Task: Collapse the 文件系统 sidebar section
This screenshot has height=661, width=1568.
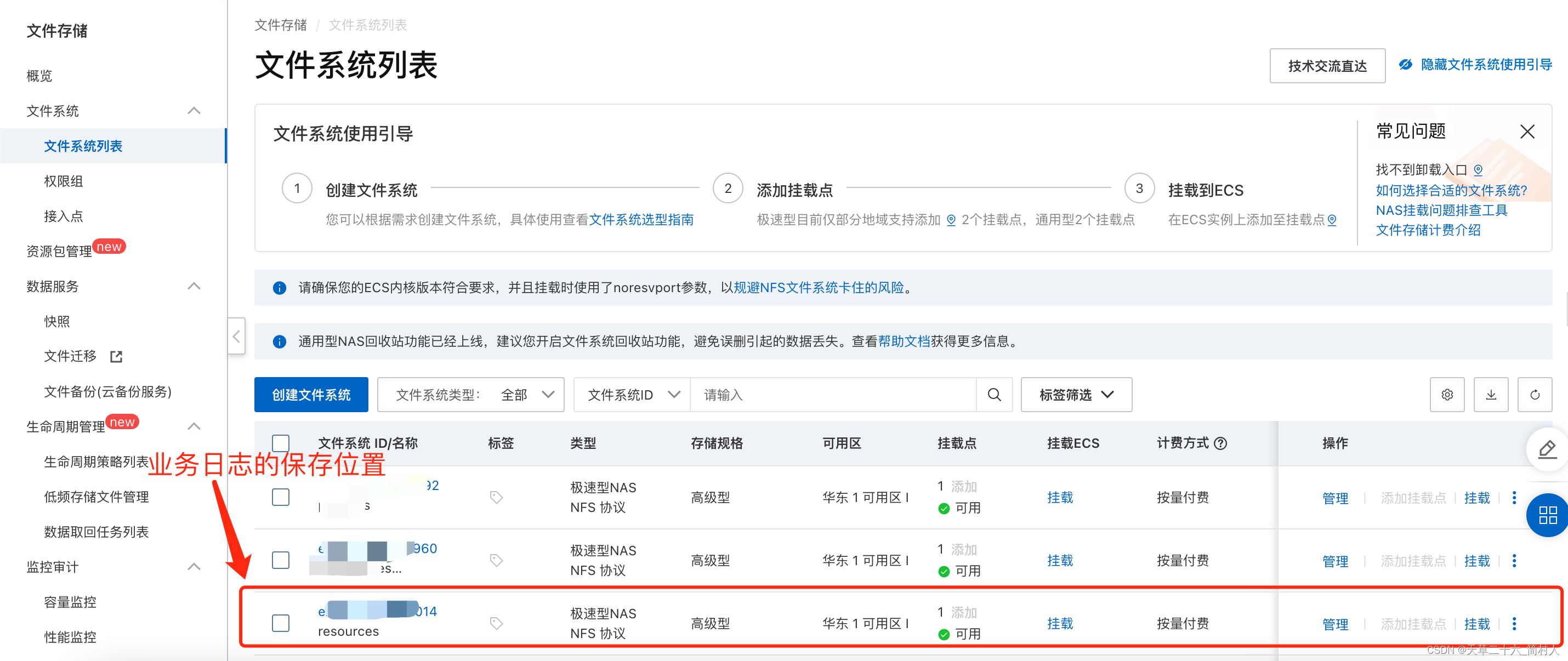Action: coord(194,111)
